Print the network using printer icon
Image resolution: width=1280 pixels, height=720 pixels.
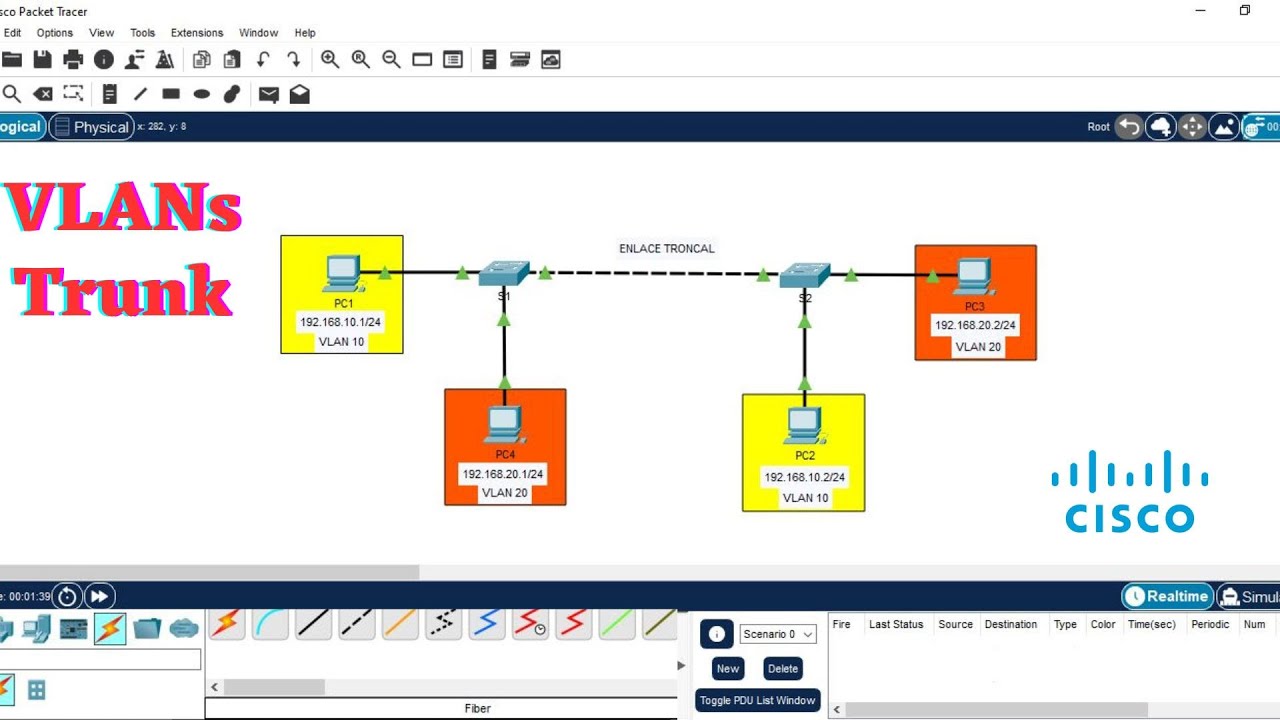[73, 60]
